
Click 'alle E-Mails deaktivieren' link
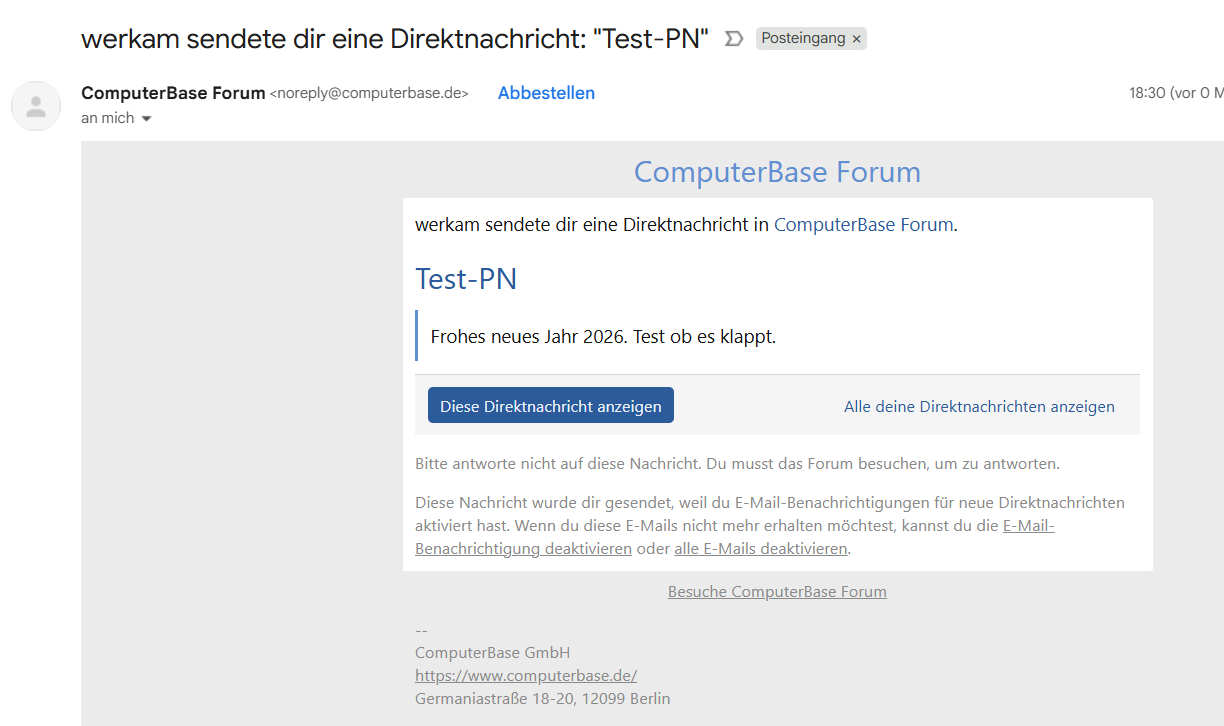click(761, 548)
